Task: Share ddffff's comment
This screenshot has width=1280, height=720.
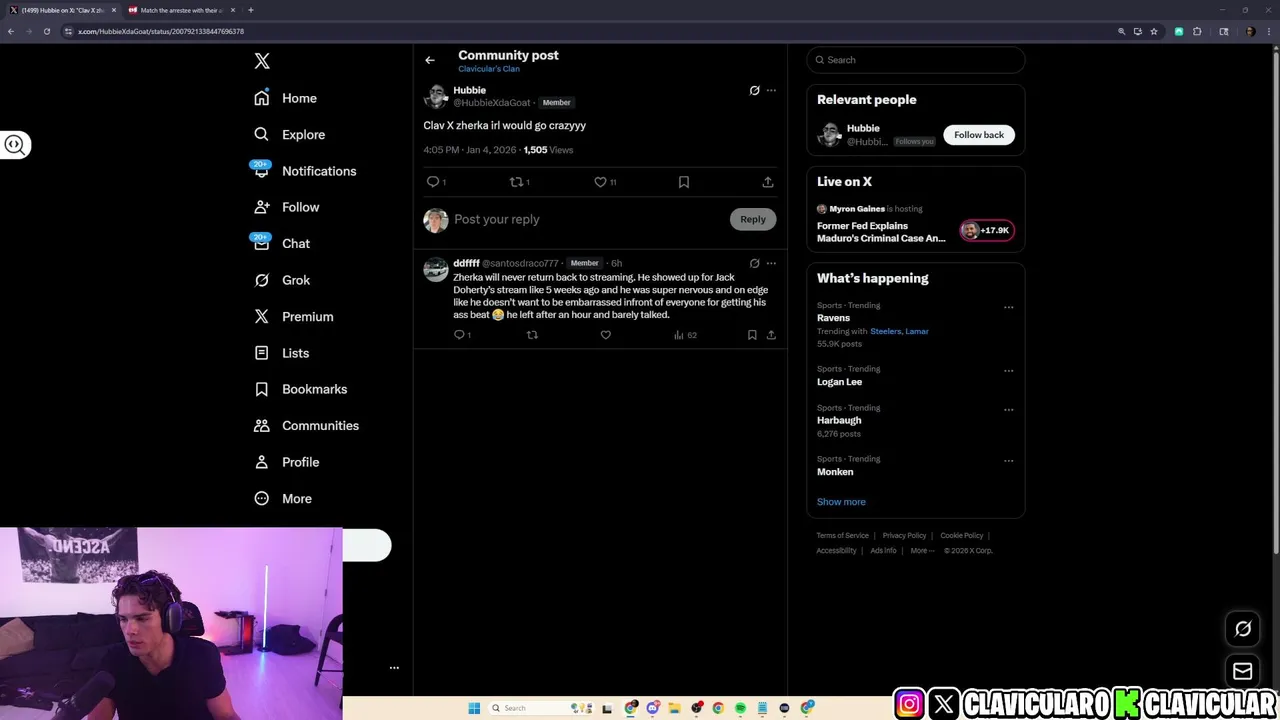Action: [771, 335]
